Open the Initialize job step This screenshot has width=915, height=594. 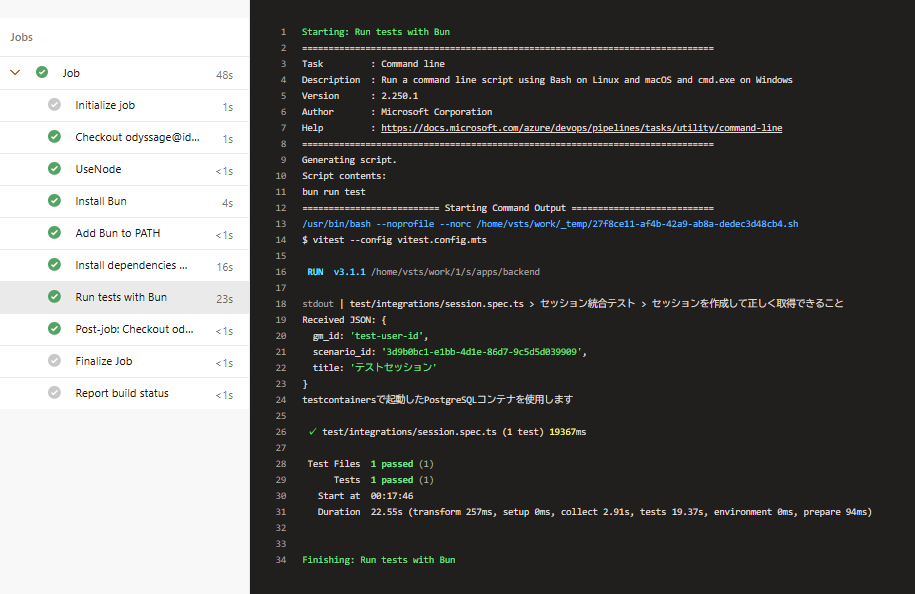124,105
